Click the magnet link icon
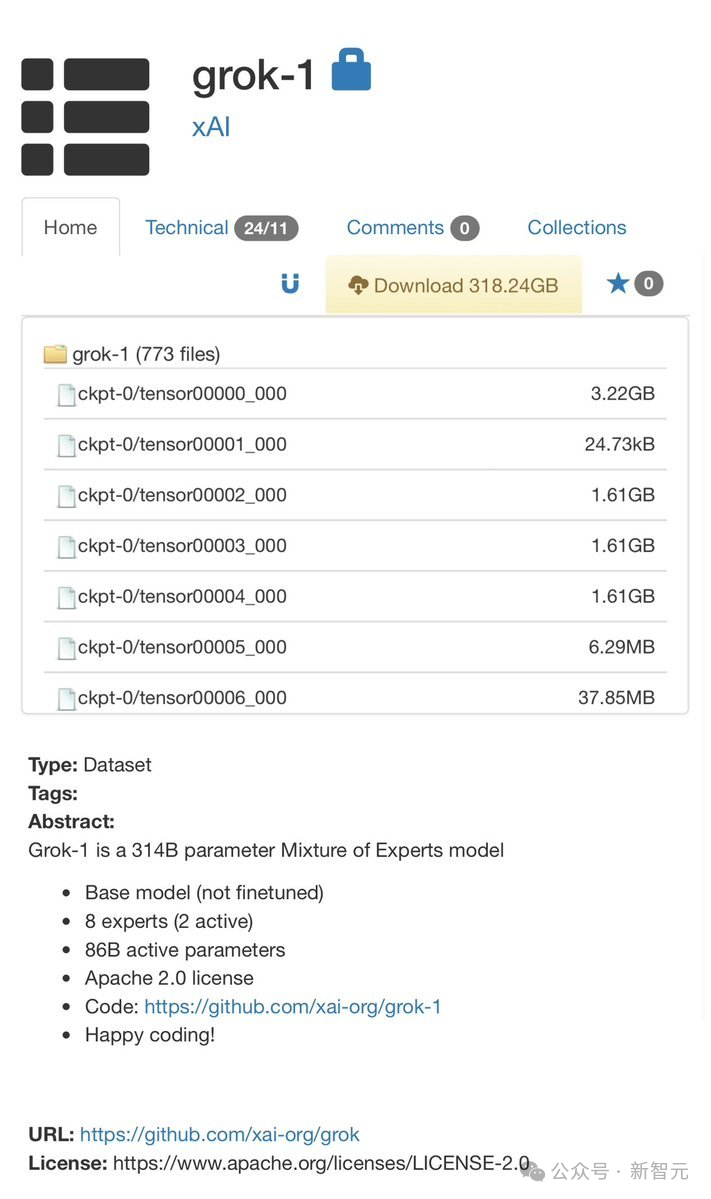 (x=290, y=284)
